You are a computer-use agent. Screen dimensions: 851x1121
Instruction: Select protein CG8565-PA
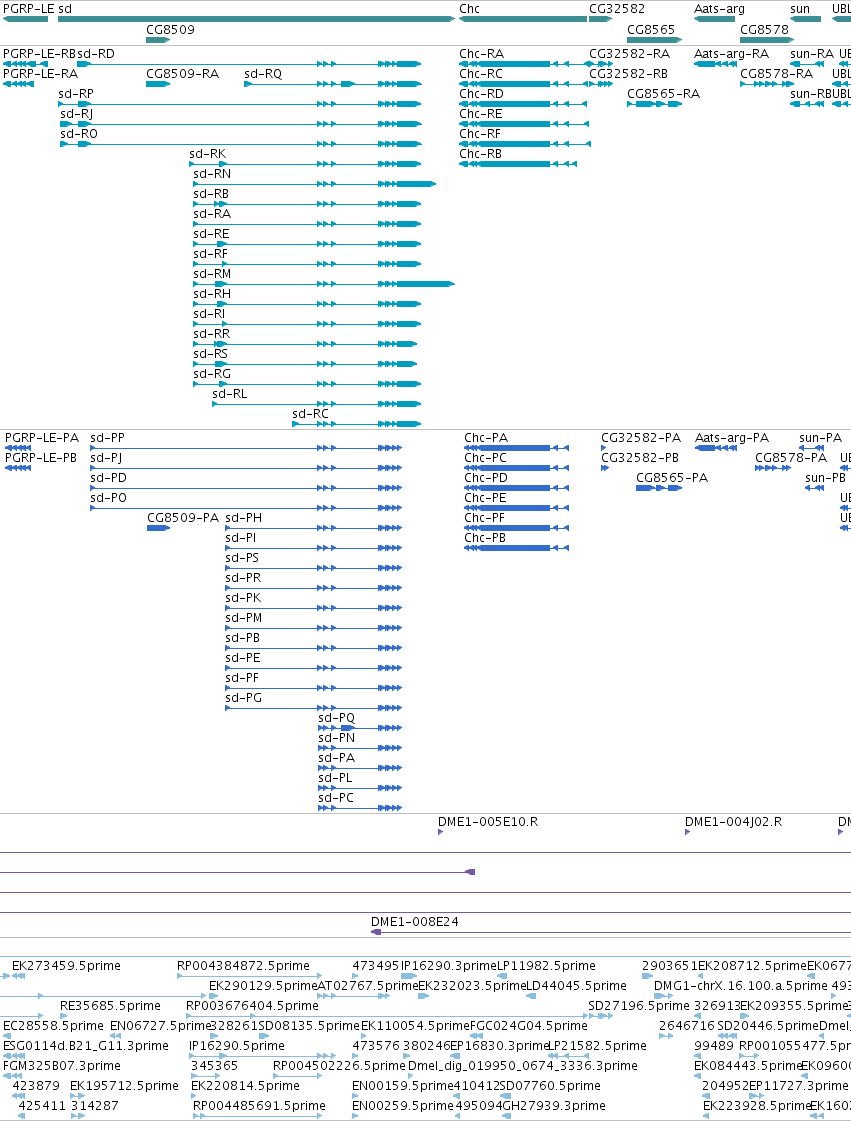tap(659, 488)
